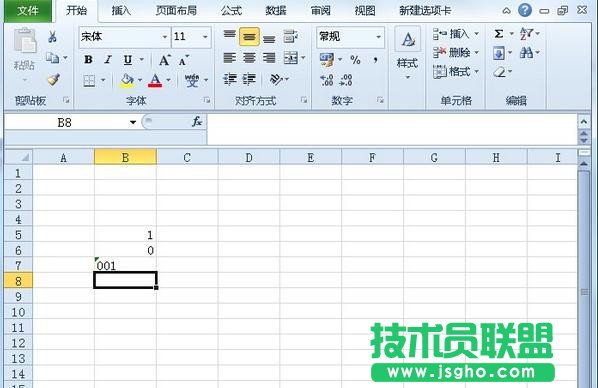This screenshot has width=598, height=388.
Task: Open underline style dropdown arrow
Action: tap(142, 60)
